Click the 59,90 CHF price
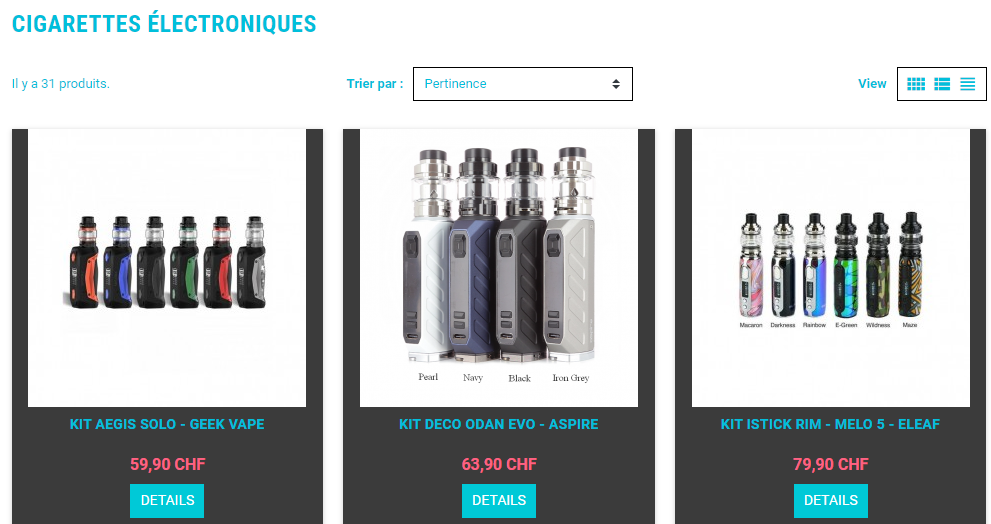 167,465
